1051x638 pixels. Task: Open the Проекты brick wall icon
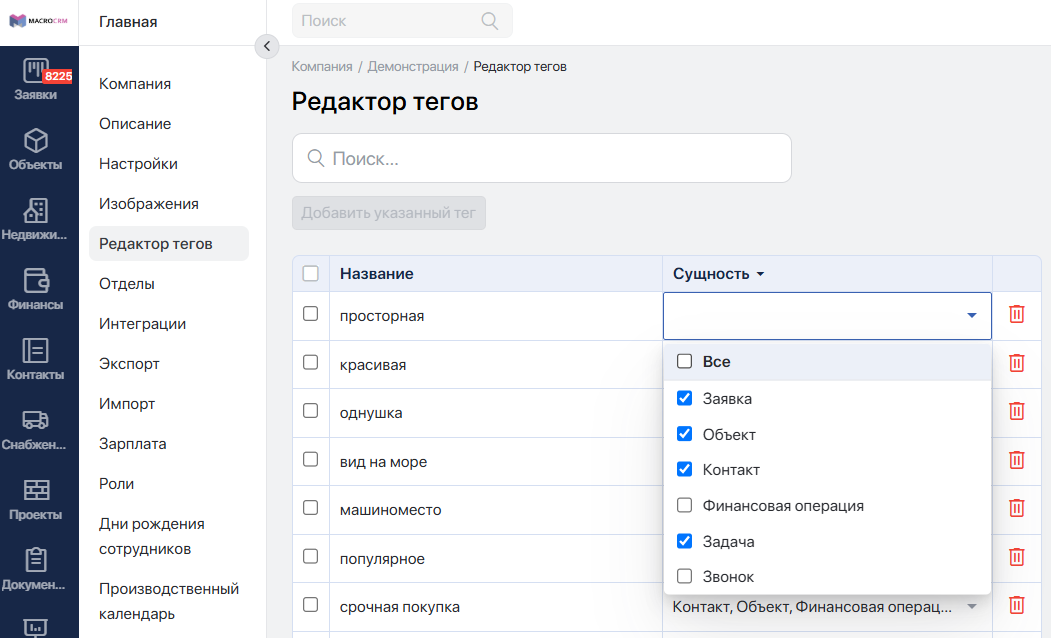[x=36, y=490]
